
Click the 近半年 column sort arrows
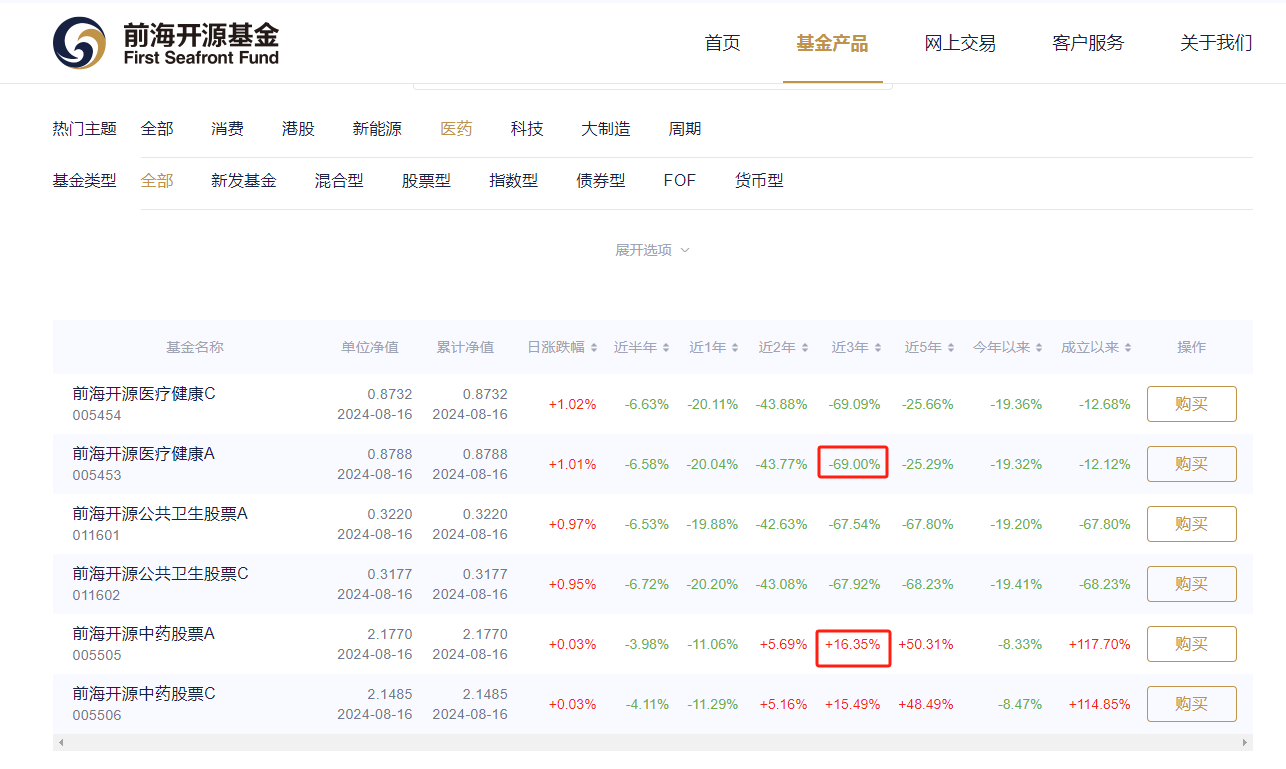(664, 347)
